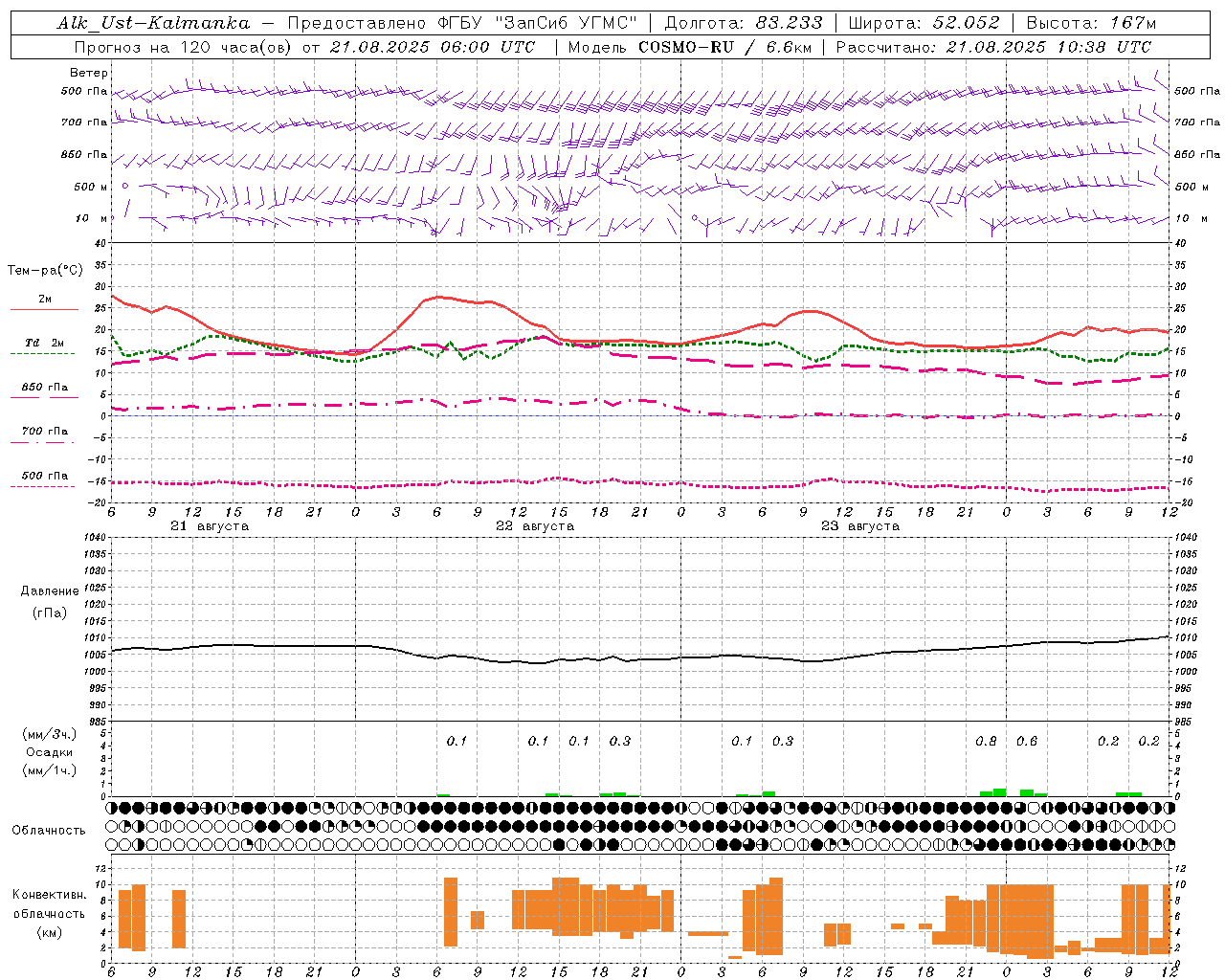
Task: Select the Широта: 52.052 value
Action: click(924, 23)
